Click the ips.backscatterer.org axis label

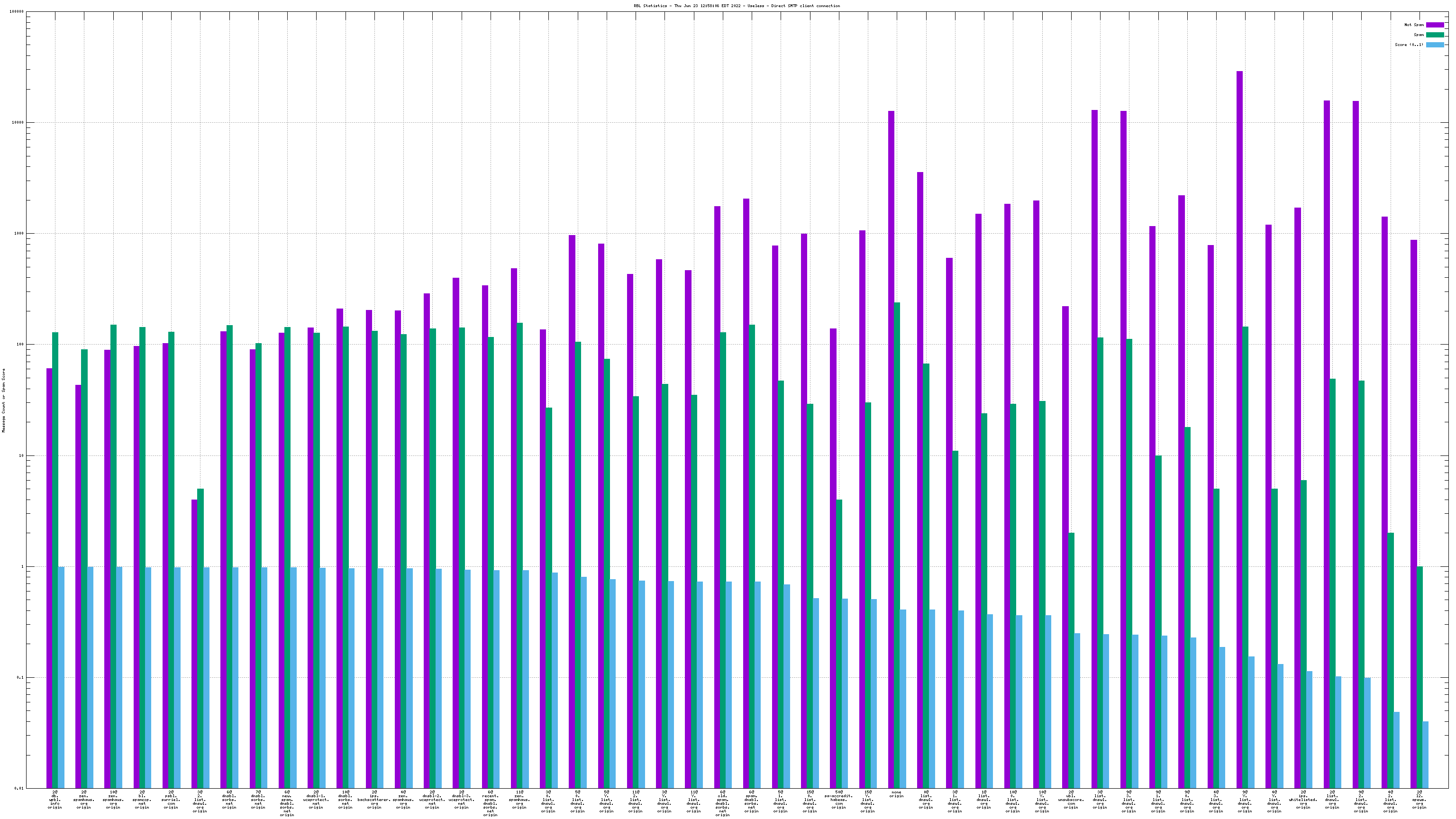tap(374, 800)
